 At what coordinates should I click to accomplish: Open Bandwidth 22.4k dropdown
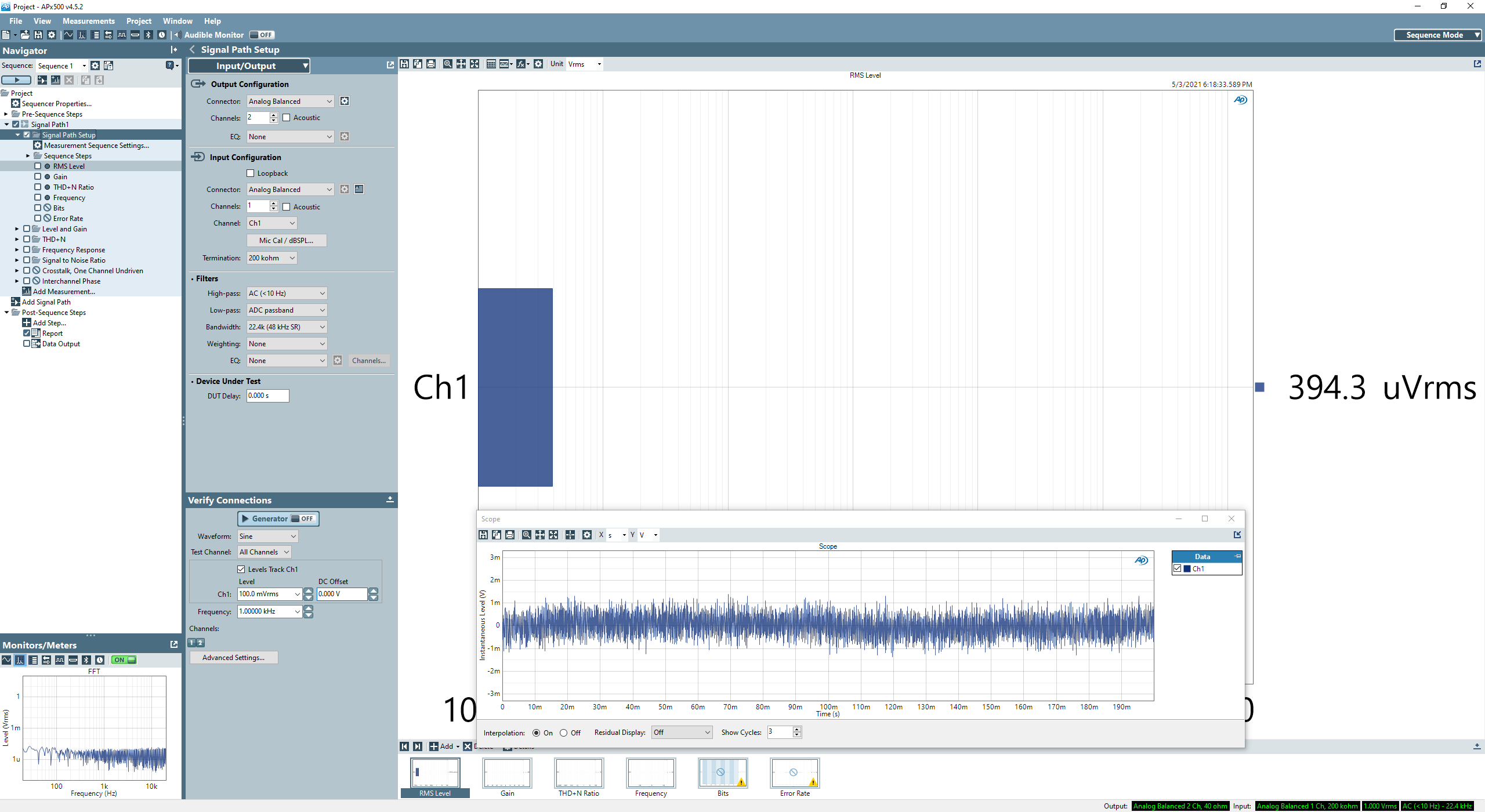pyautogui.click(x=287, y=327)
